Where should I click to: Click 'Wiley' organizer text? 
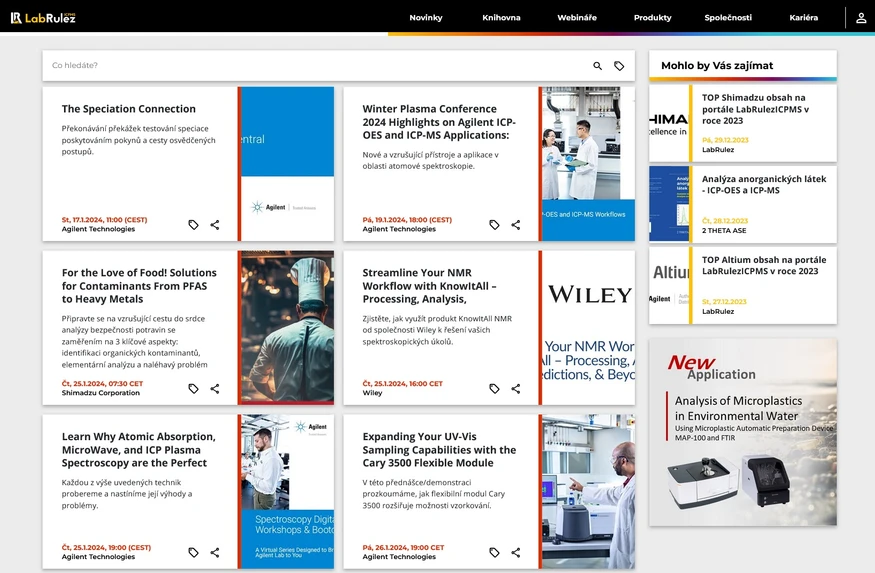pyautogui.click(x=372, y=393)
